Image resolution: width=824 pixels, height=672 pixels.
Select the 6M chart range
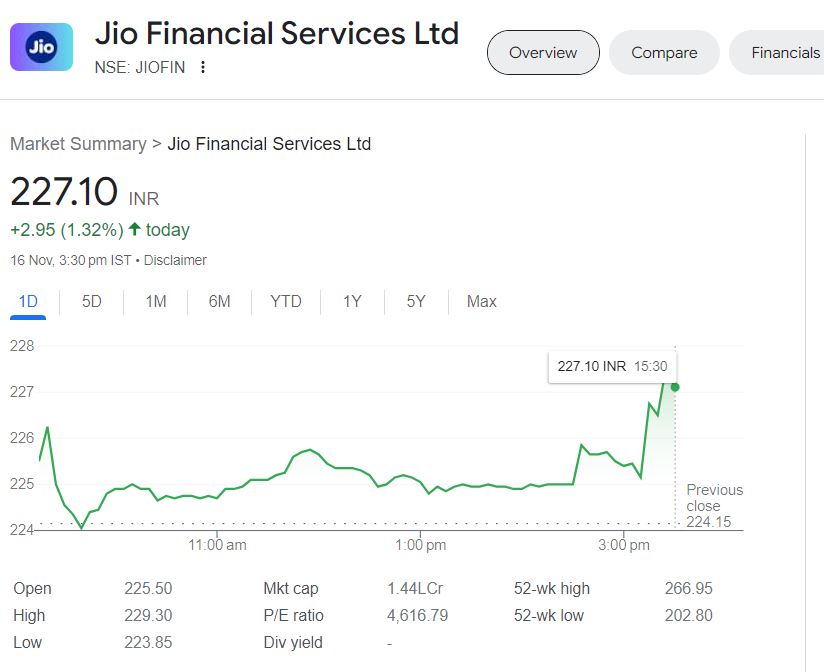tap(220, 301)
